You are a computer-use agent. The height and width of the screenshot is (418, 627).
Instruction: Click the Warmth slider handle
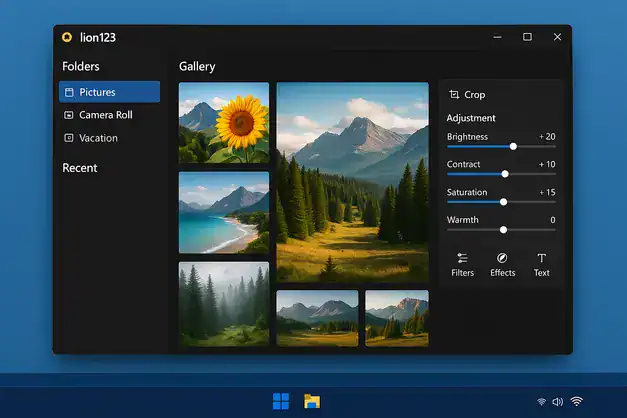[x=503, y=230]
